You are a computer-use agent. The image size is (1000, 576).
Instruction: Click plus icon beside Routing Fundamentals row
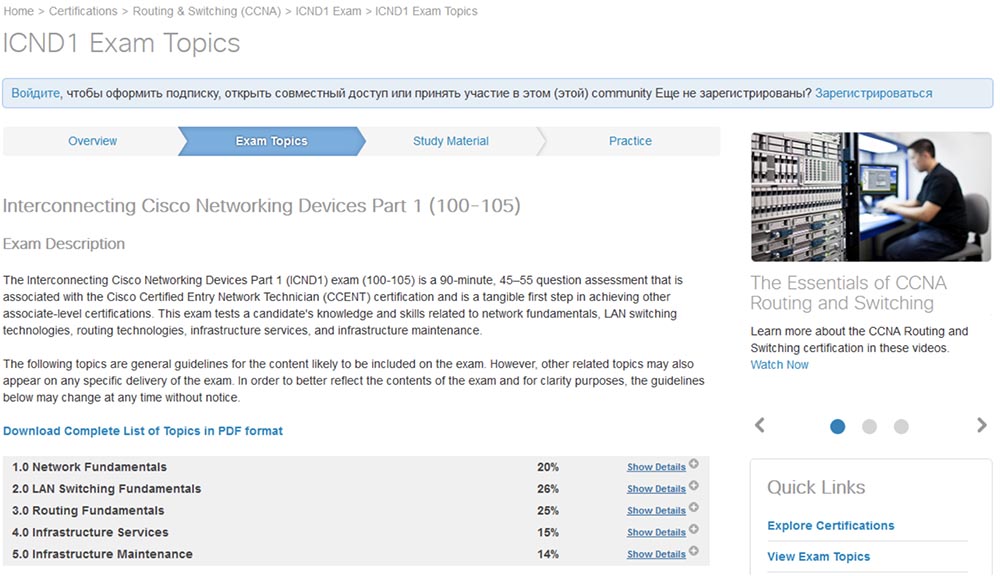coord(694,508)
